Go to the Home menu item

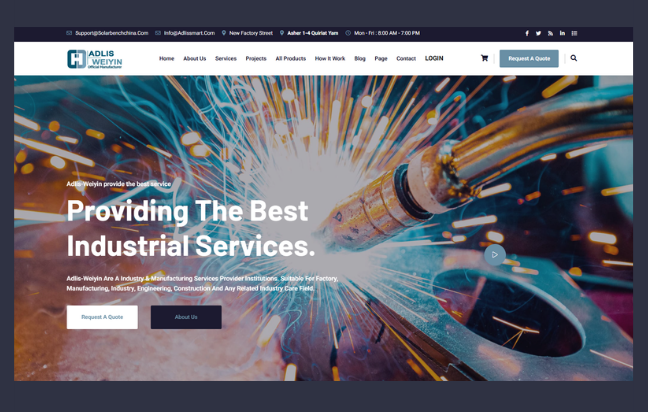coord(166,59)
